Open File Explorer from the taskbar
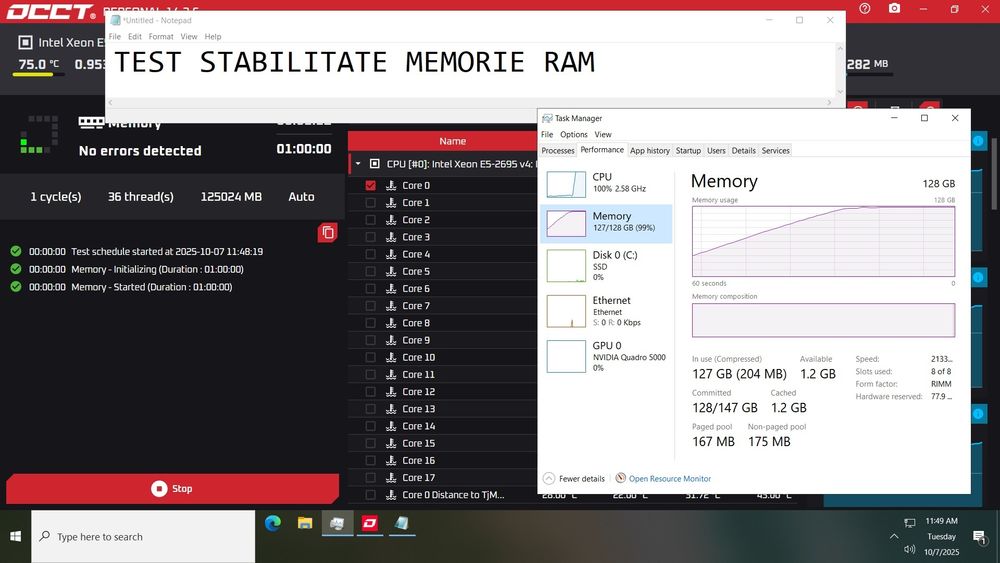The image size is (1000, 563). click(x=305, y=523)
